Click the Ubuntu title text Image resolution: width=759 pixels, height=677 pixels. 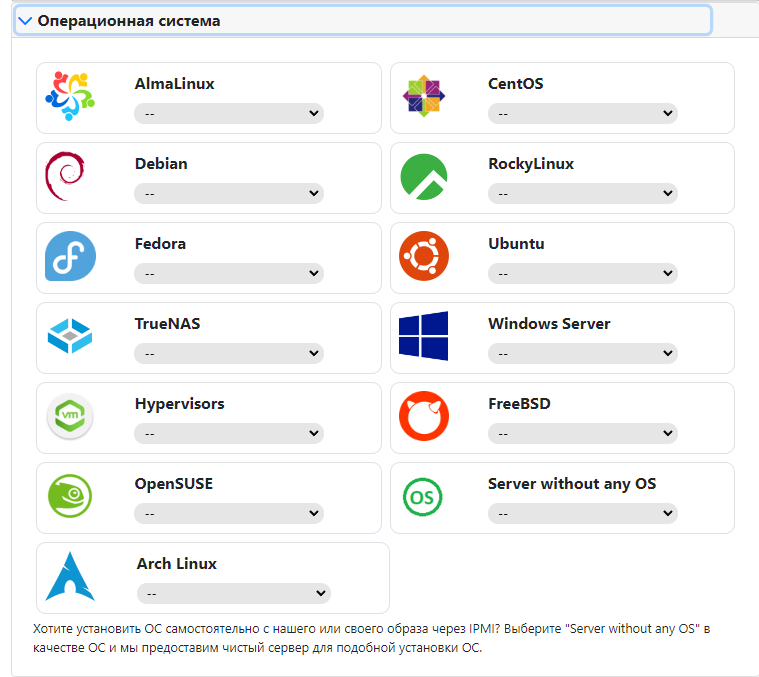[x=516, y=243]
